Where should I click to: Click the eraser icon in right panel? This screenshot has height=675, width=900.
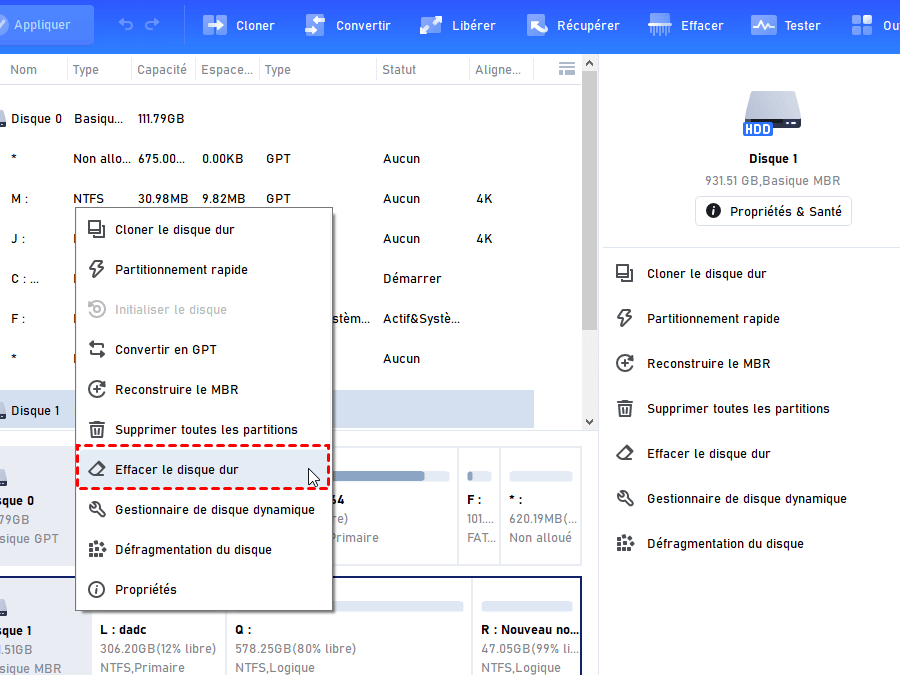click(x=624, y=453)
